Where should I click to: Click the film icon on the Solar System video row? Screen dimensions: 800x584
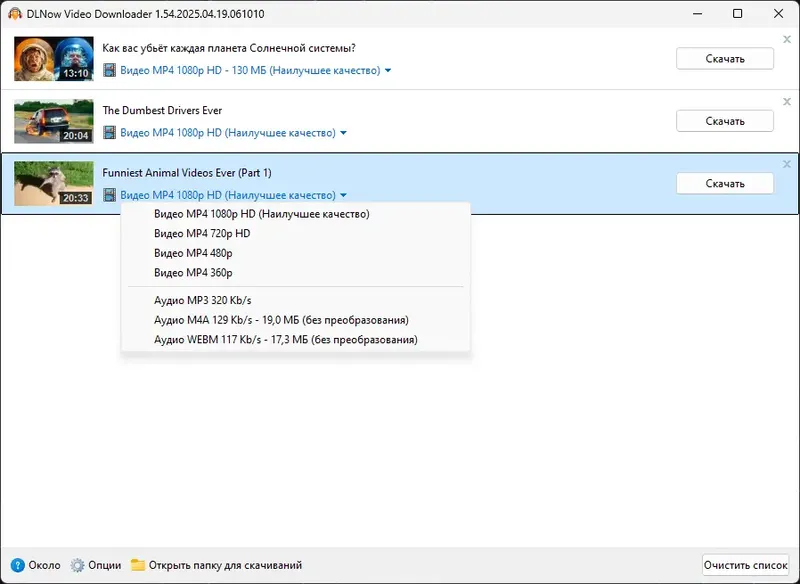click(110, 71)
